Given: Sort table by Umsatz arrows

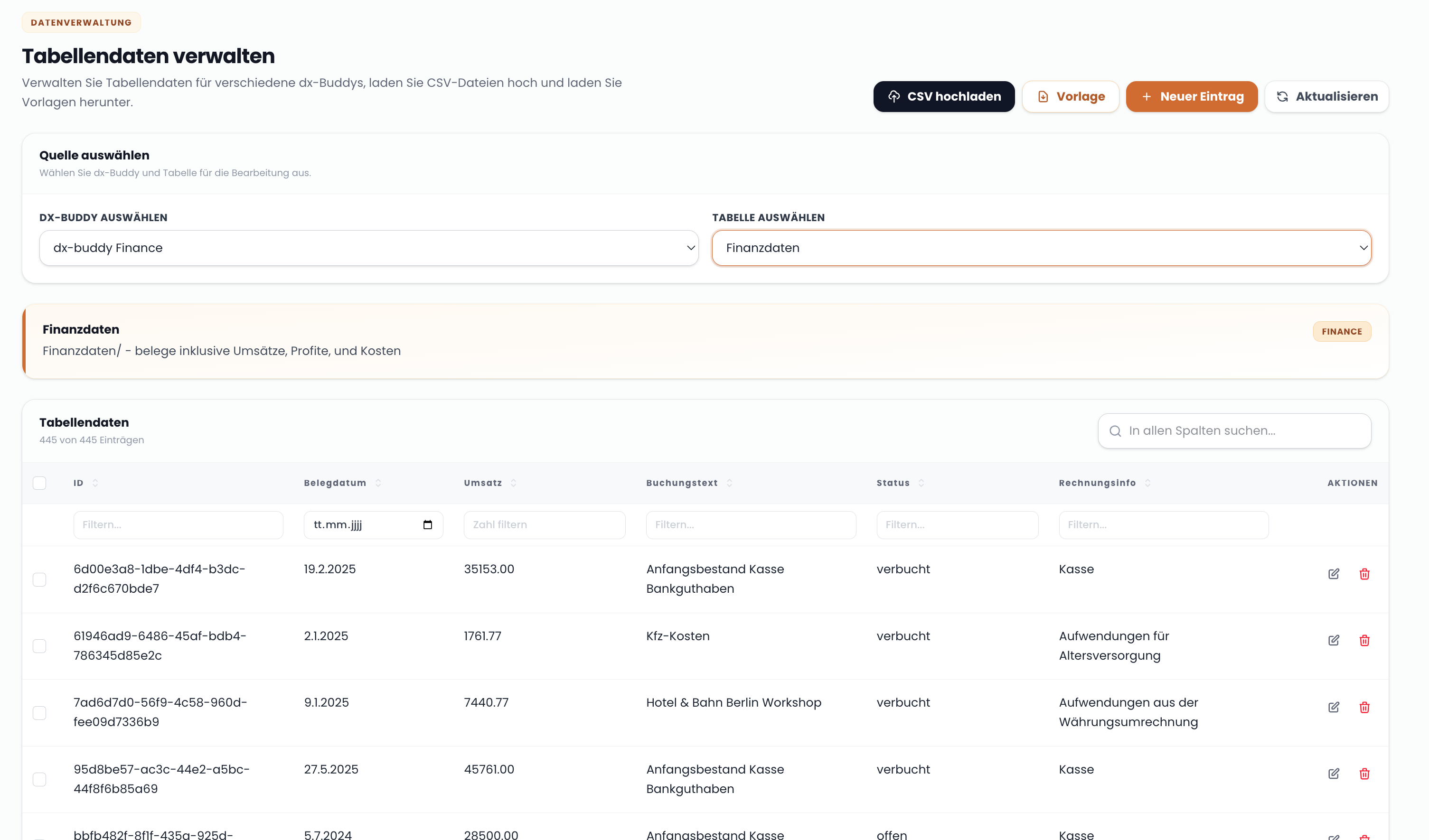Looking at the screenshot, I should click(513, 483).
